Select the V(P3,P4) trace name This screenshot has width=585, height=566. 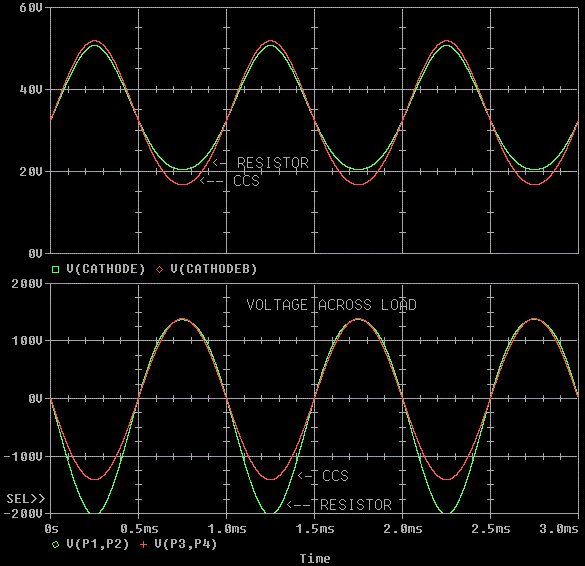(x=186, y=544)
